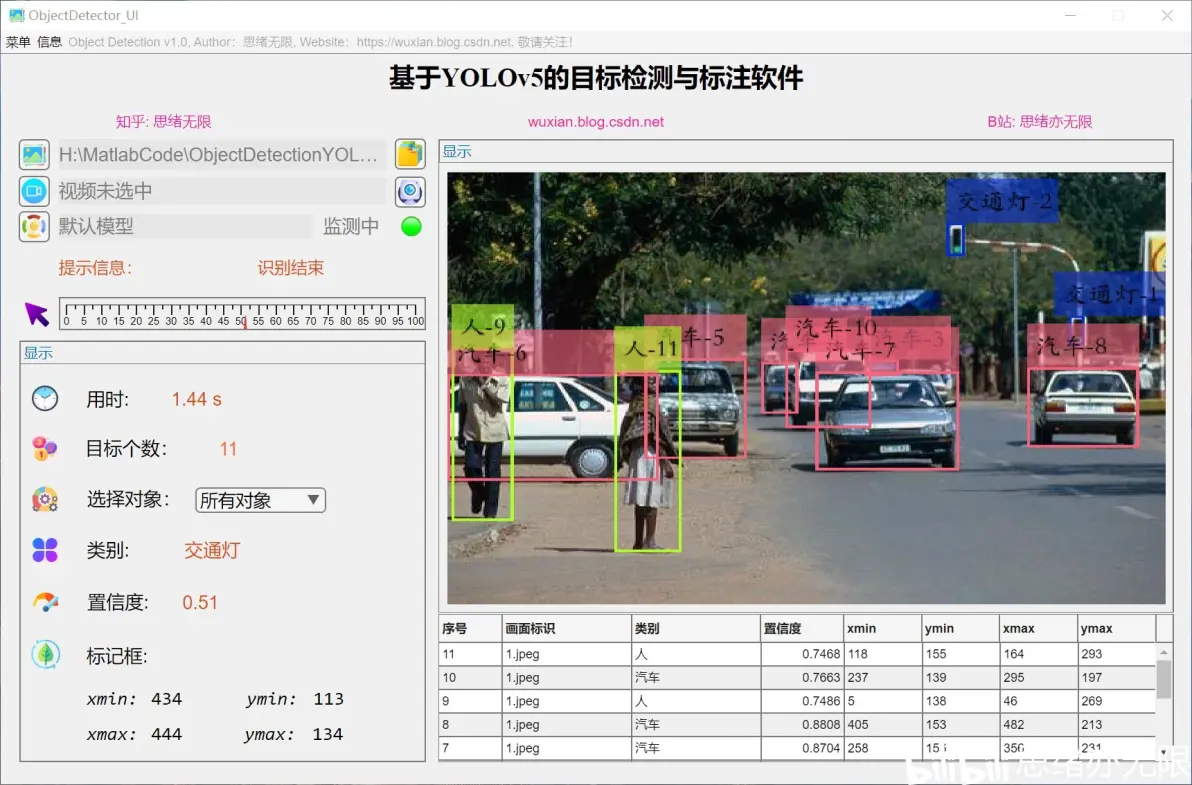
Task: Click the dropdown arrow of 所有对象
Action: click(313, 499)
